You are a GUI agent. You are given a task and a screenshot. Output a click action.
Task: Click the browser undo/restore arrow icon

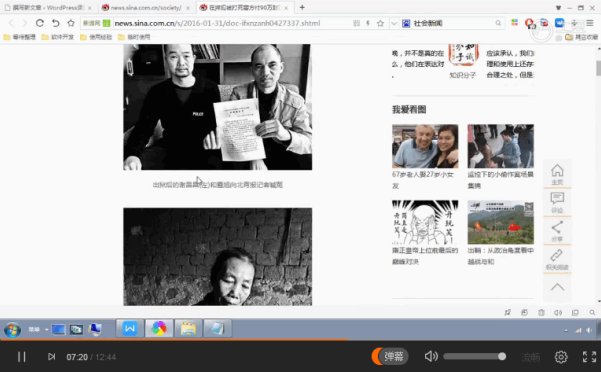click(x=56, y=23)
